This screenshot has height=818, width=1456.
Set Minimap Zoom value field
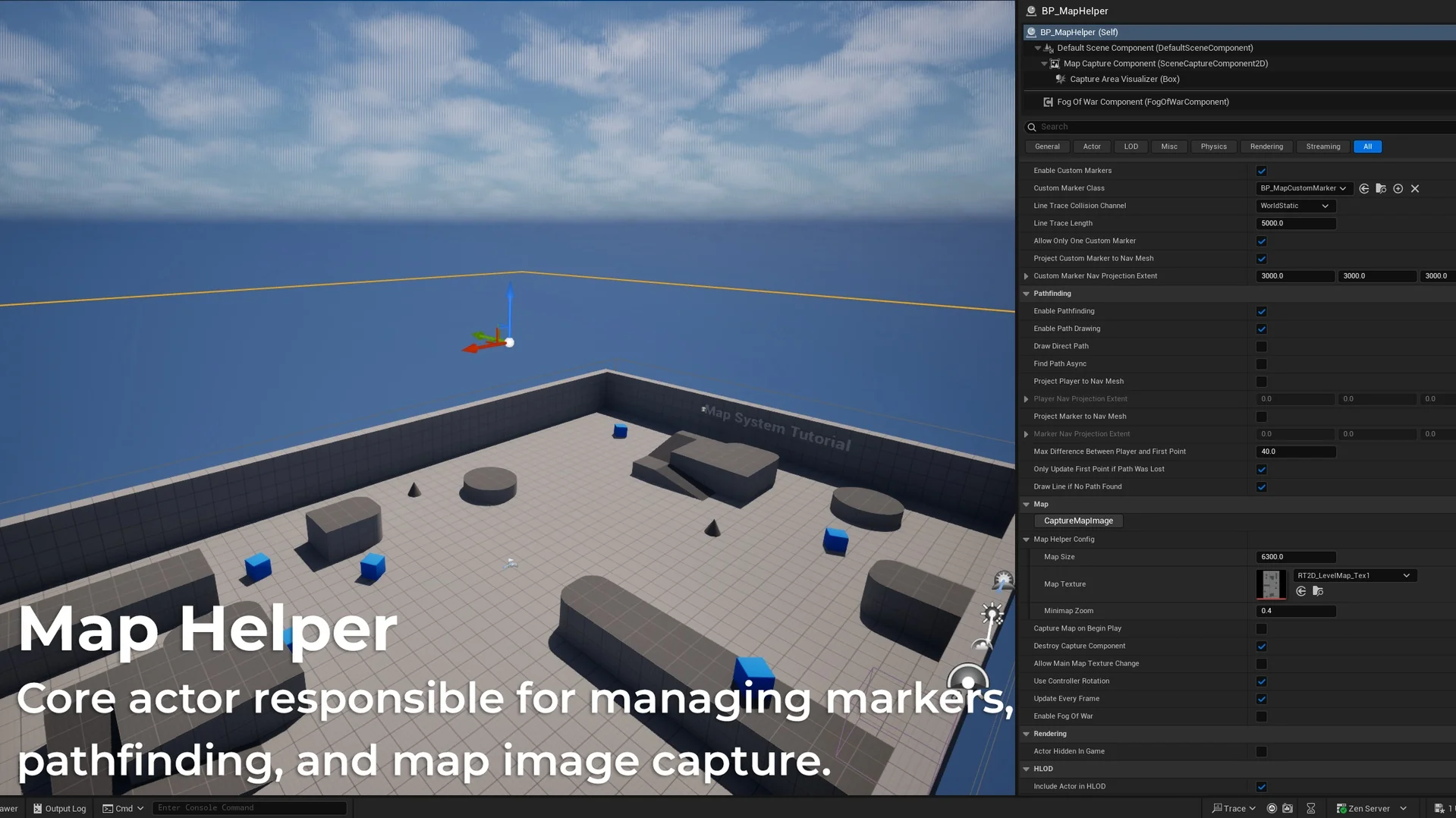click(1295, 610)
